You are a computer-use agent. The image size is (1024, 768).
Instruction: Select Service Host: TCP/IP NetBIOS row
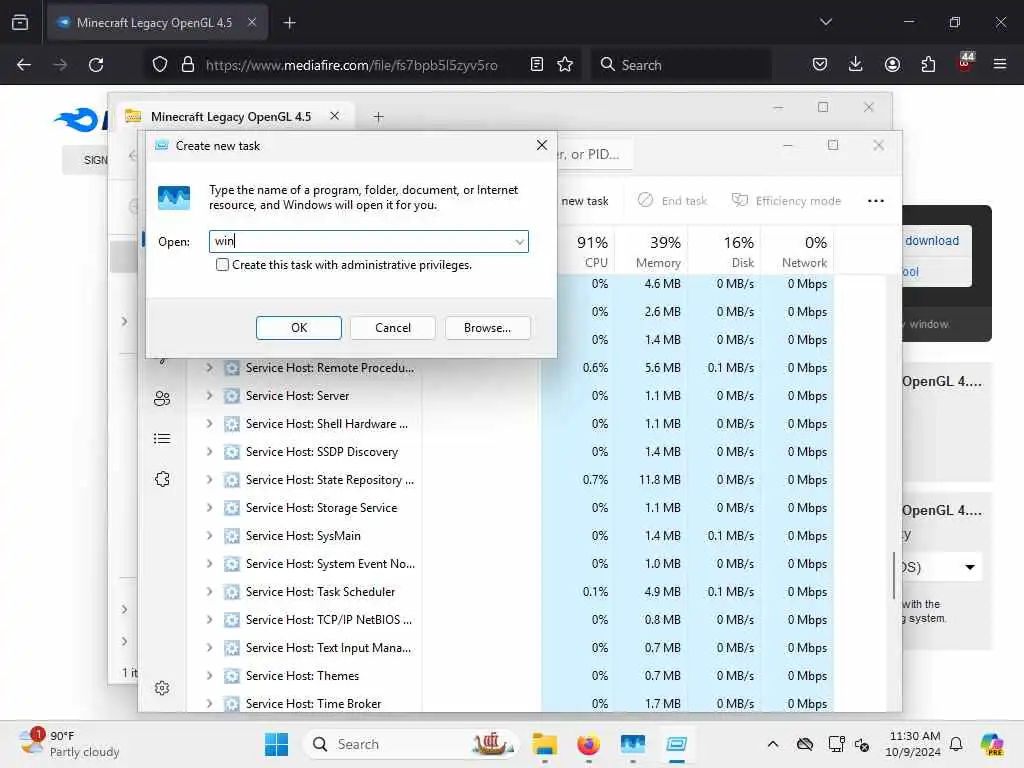click(509, 620)
